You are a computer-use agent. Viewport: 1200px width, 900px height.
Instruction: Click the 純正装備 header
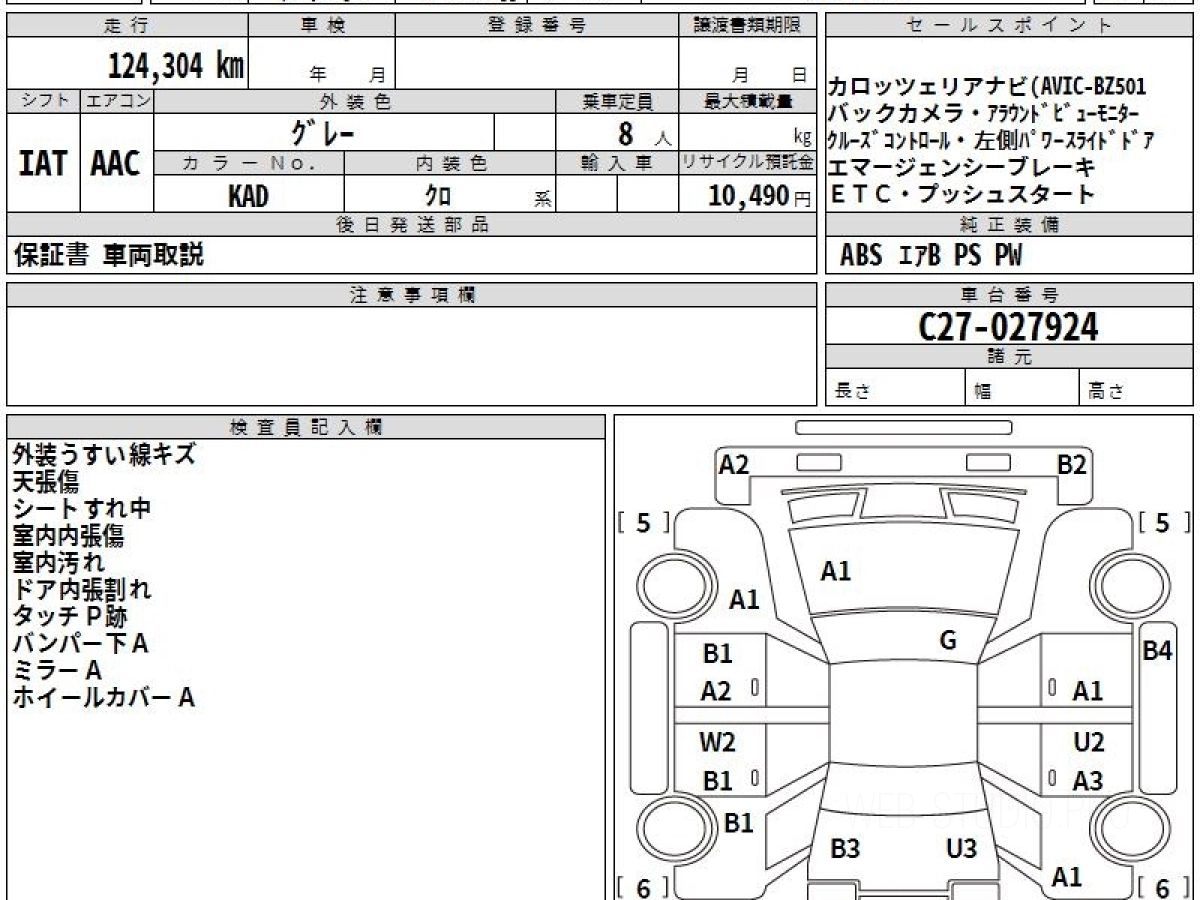pyautogui.click(x=1008, y=224)
